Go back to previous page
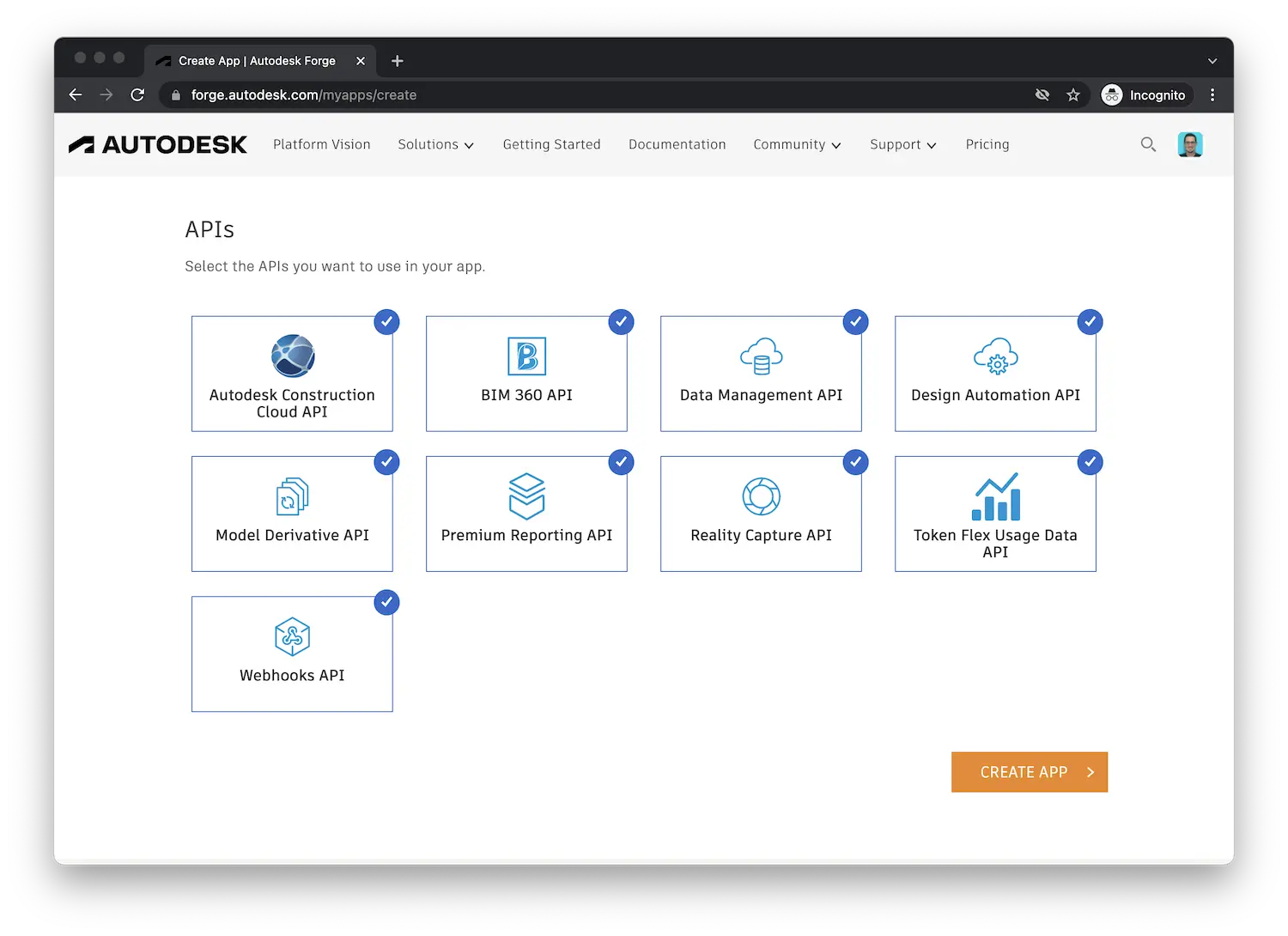Viewport: 1288px width, 936px height. [x=76, y=95]
